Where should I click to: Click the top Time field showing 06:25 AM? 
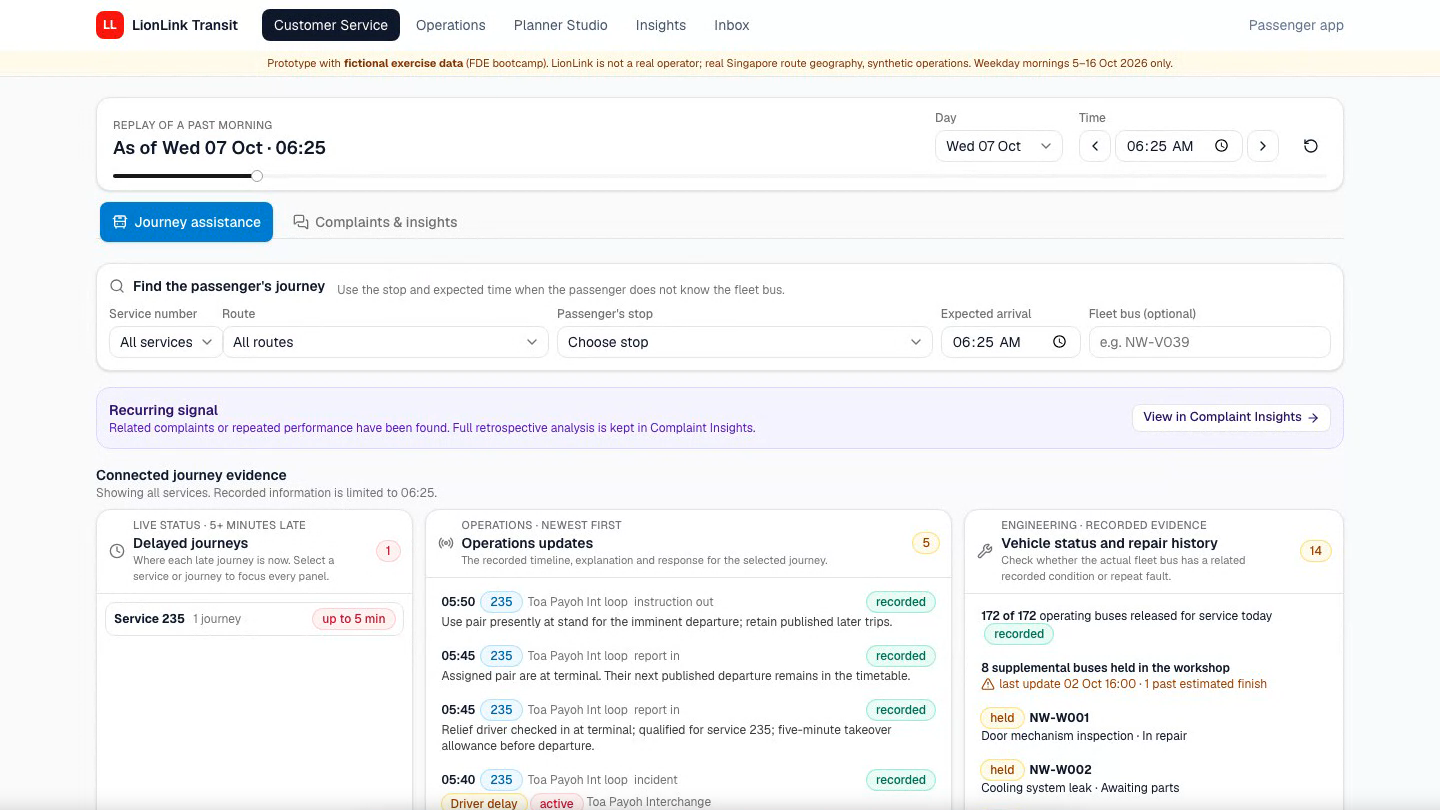tap(1179, 146)
